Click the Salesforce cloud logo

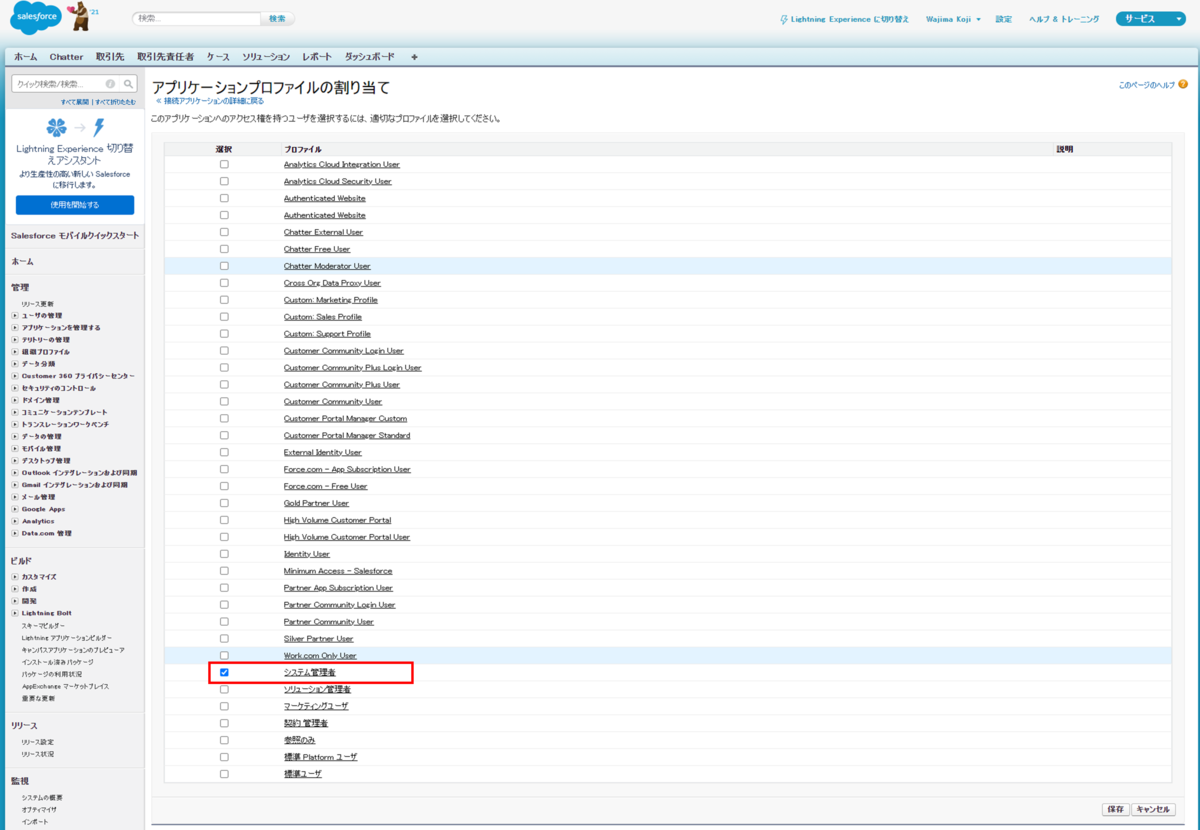pos(36,17)
